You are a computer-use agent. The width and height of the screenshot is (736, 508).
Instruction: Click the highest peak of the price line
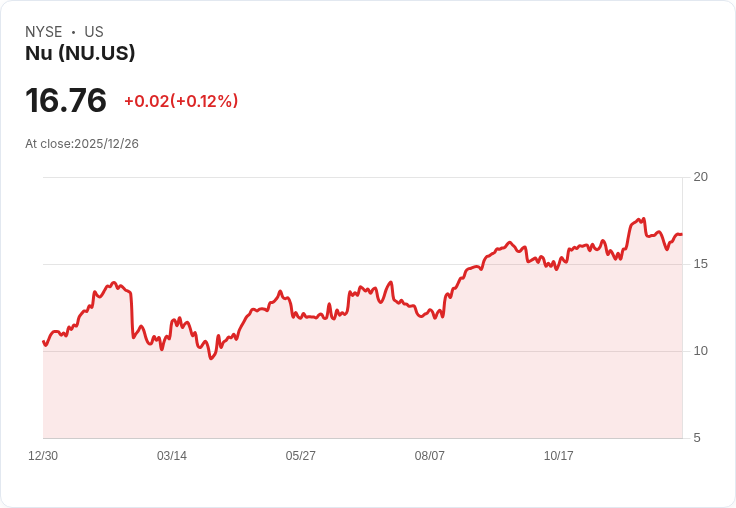point(643,218)
